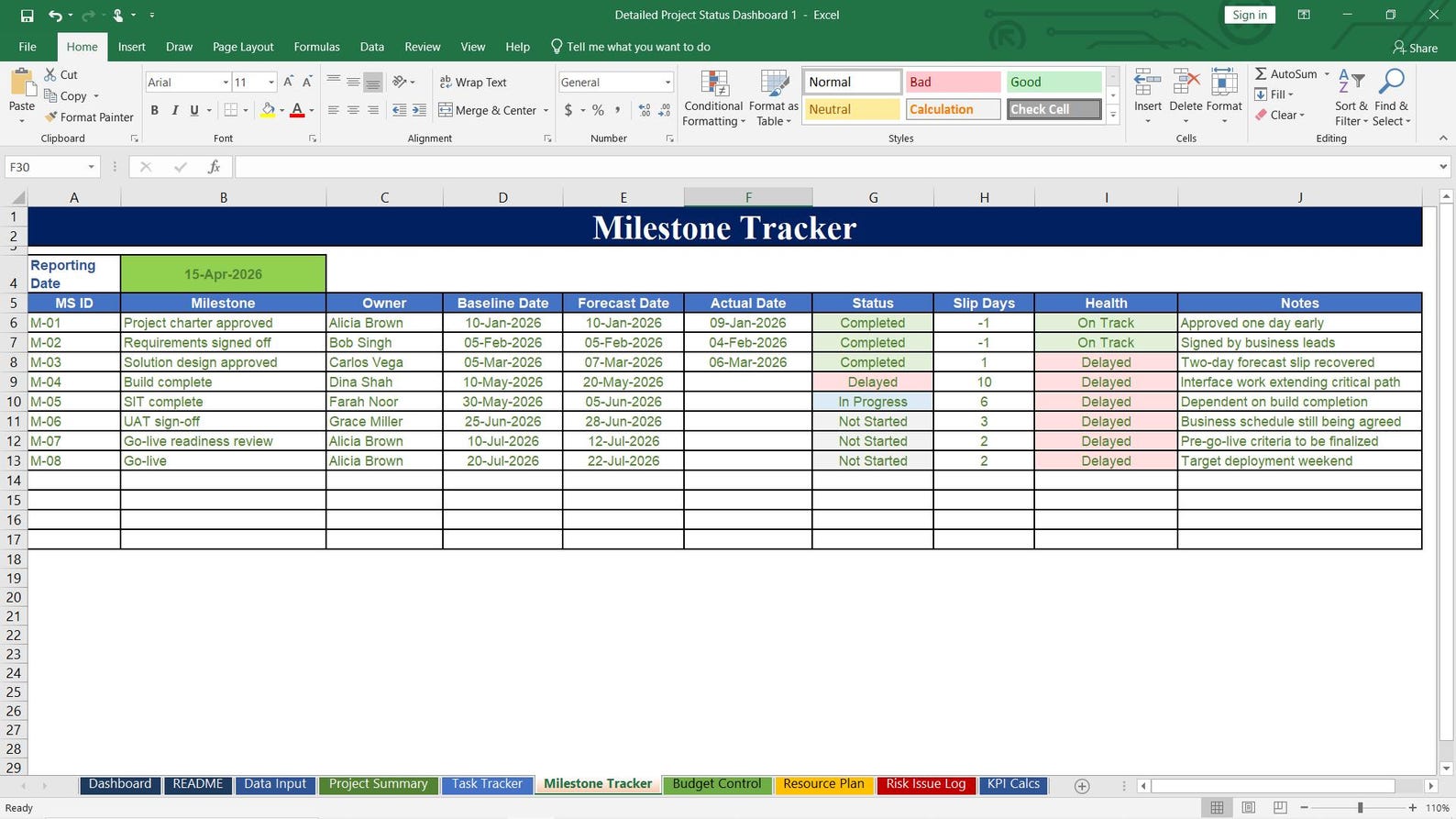1456x819 pixels.
Task: Click the Sign in button
Action: [x=1250, y=15]
